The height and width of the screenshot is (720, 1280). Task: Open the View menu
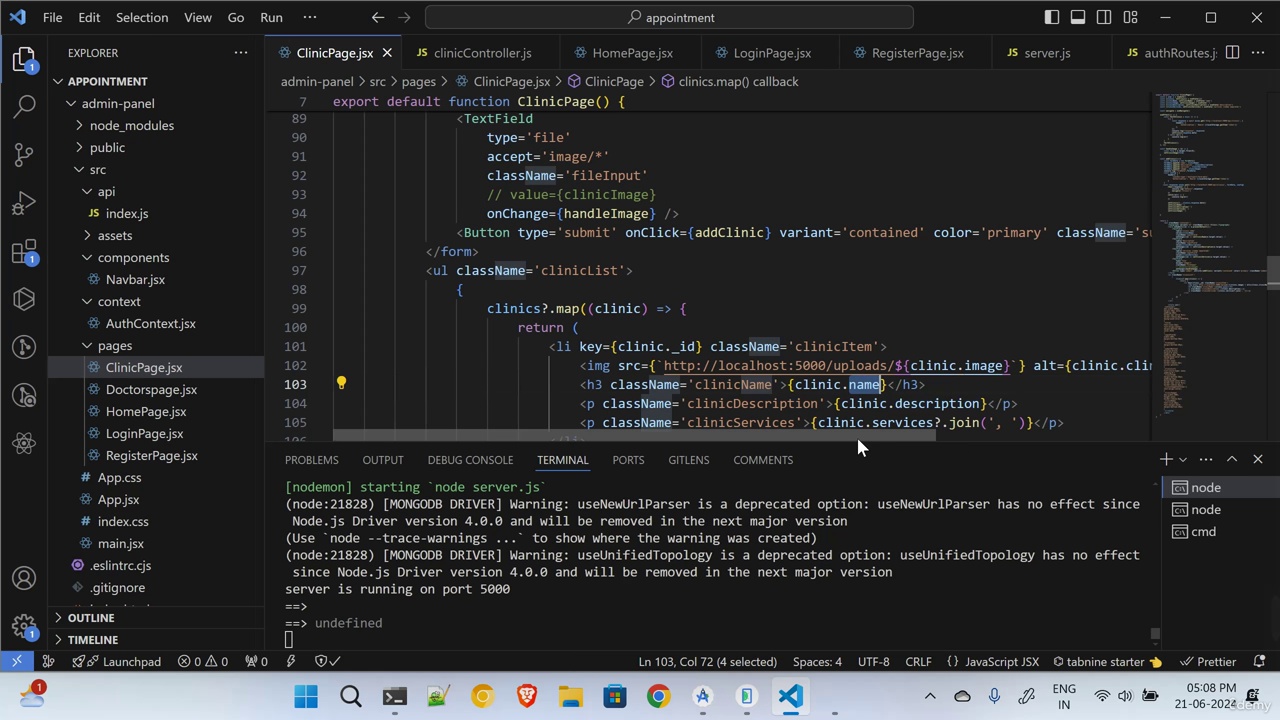(x=198, y=17)
